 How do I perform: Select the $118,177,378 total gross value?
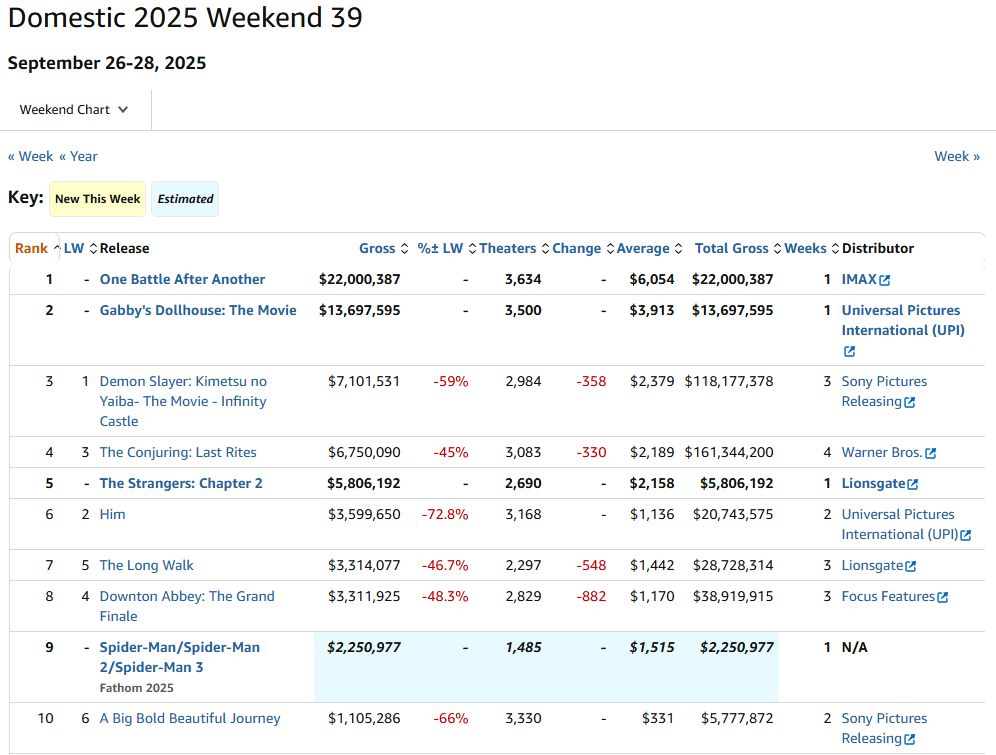click(x=729, y=382)
